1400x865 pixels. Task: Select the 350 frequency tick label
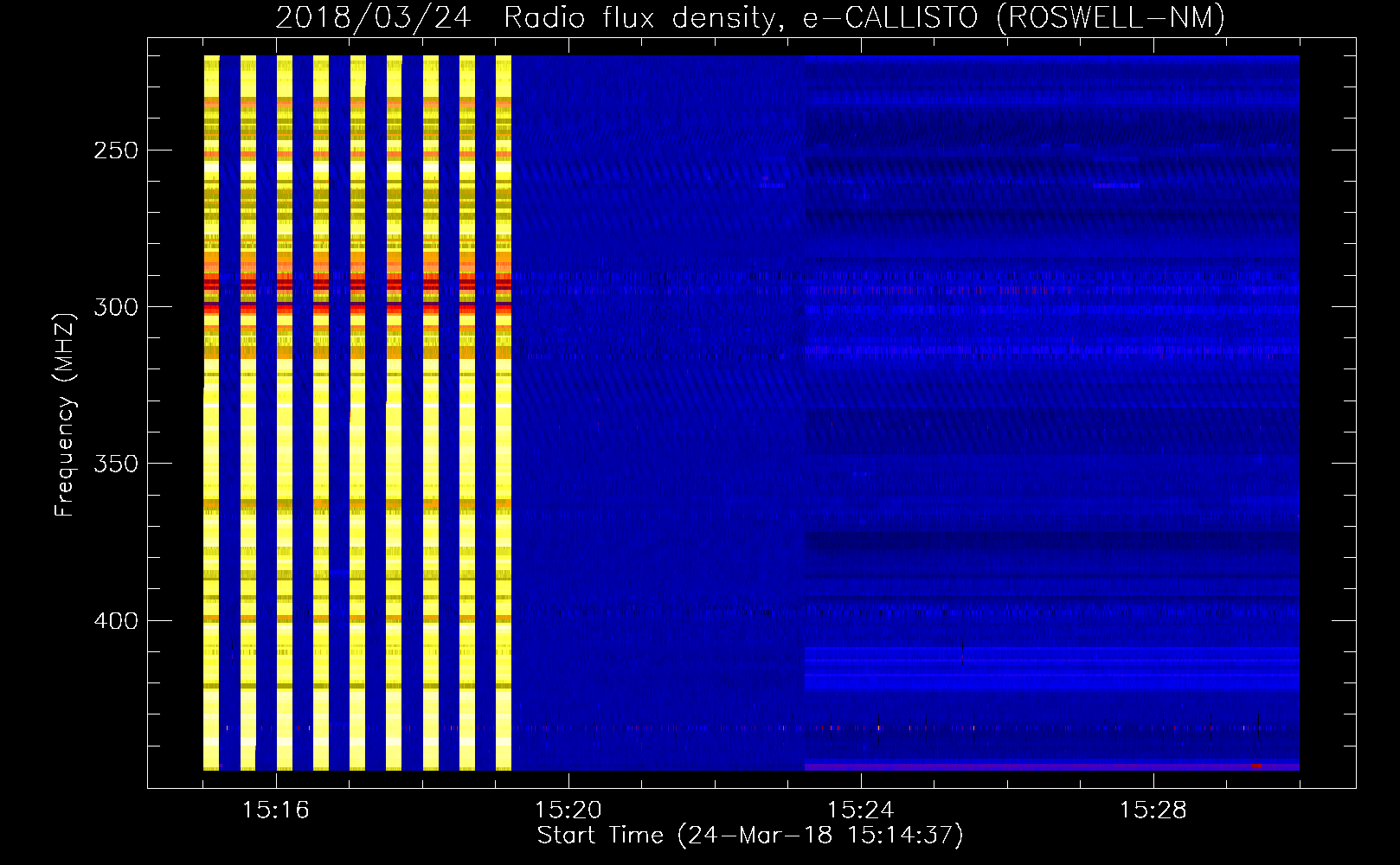pyautogui.click(x=115, y=464)
